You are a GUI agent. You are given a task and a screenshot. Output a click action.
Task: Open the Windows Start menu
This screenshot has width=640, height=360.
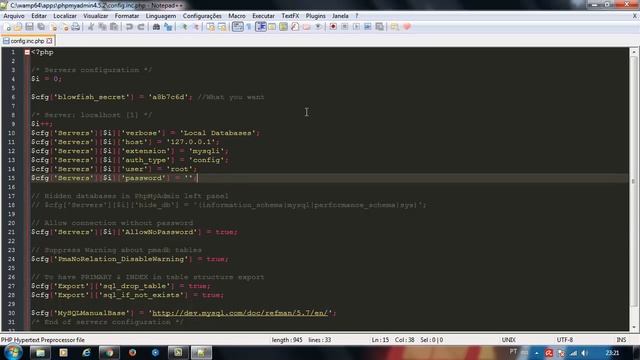tap(13, 353)
